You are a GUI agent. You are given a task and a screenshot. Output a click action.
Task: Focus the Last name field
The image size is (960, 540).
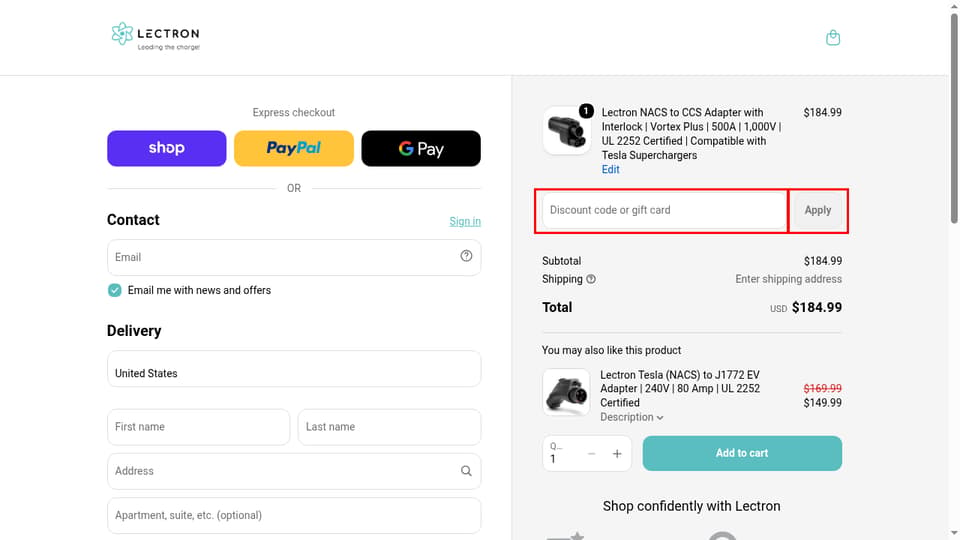click(389, 427)
